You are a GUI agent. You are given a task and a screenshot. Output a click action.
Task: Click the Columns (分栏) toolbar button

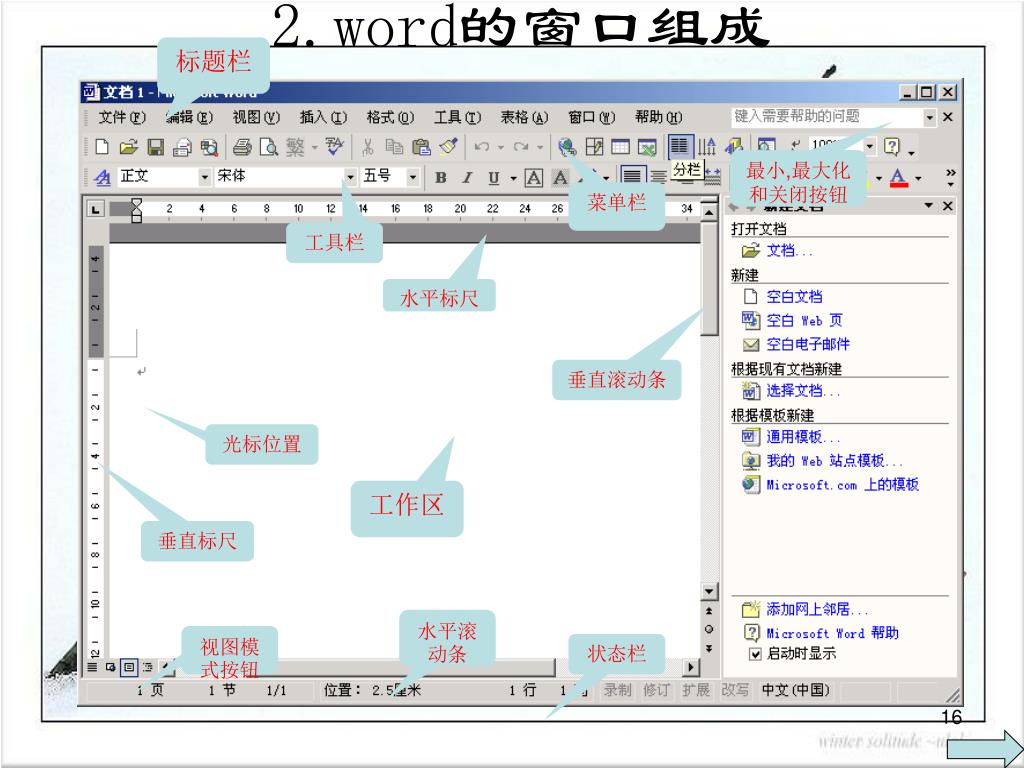(680, 146)
